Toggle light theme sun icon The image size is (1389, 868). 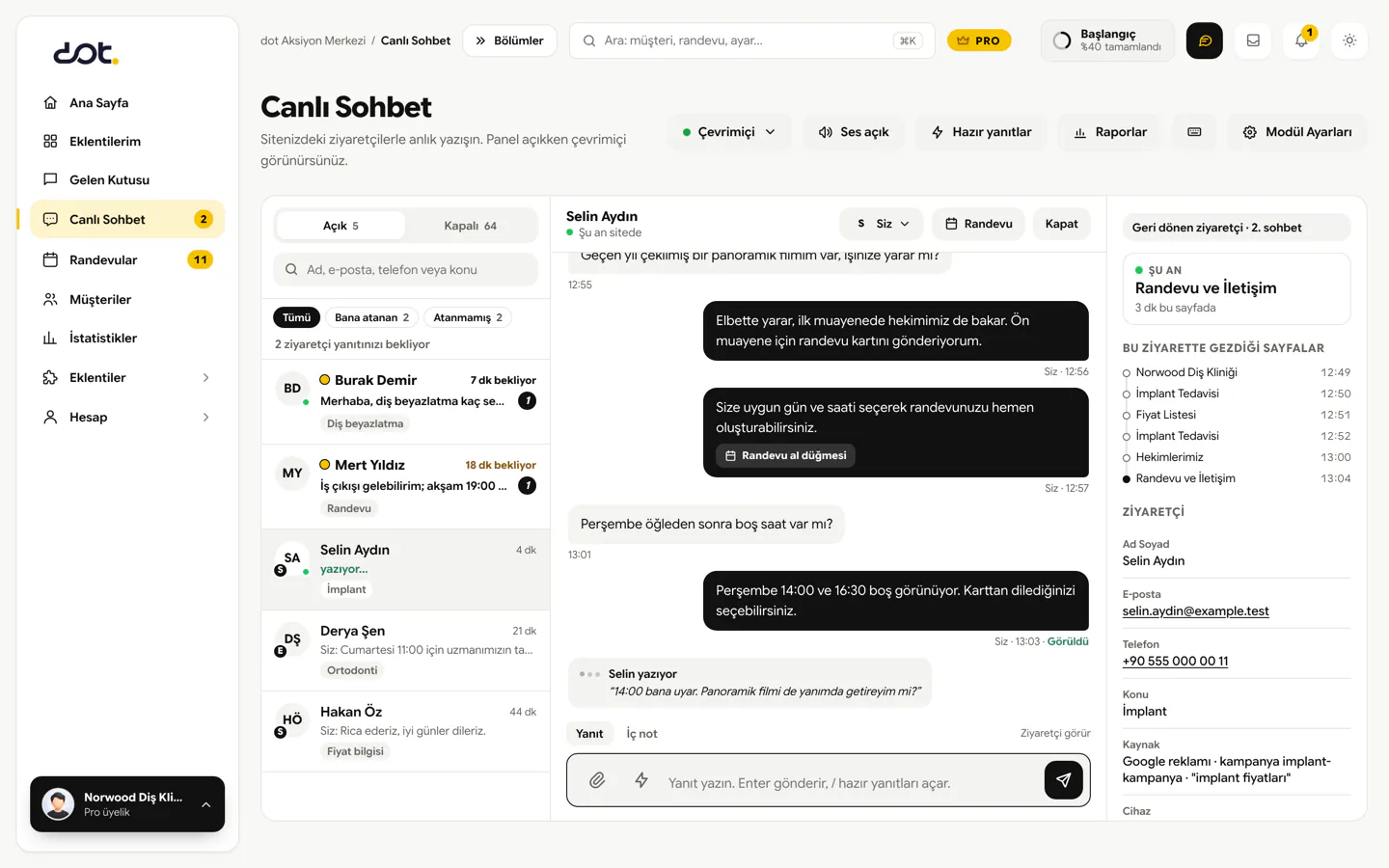point(1349,41)
